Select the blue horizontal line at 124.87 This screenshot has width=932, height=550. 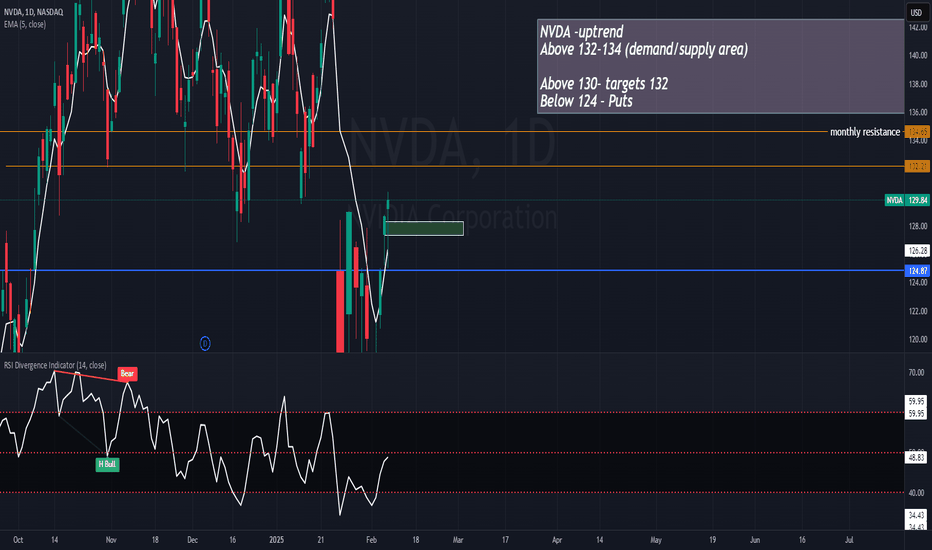[x=452, y=271]
